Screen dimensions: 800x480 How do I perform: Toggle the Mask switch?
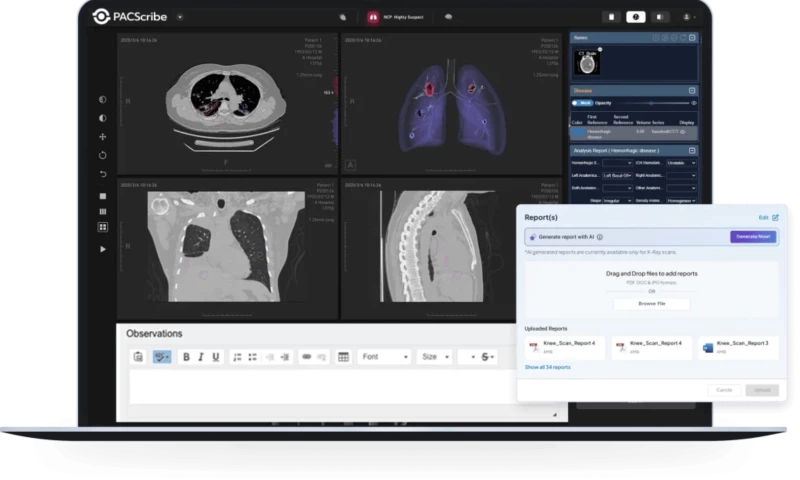(x=582, y=103)
